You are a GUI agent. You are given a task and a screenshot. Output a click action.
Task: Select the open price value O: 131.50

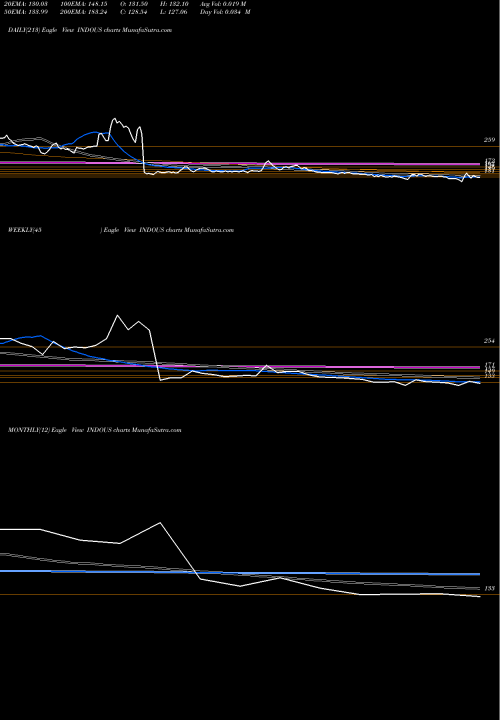coord(136,4)
